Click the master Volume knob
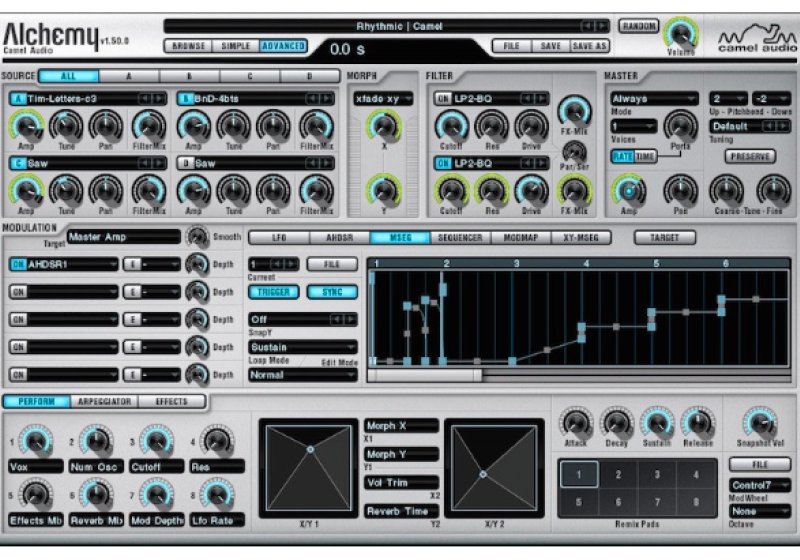 click(681, 33)
